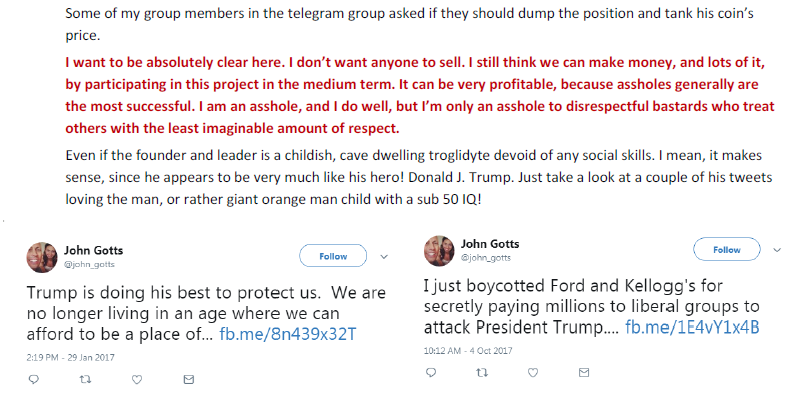The image size is (804, 405).
Task: Open John Gotts name on right tweet
Action: [x=490, y=244]
